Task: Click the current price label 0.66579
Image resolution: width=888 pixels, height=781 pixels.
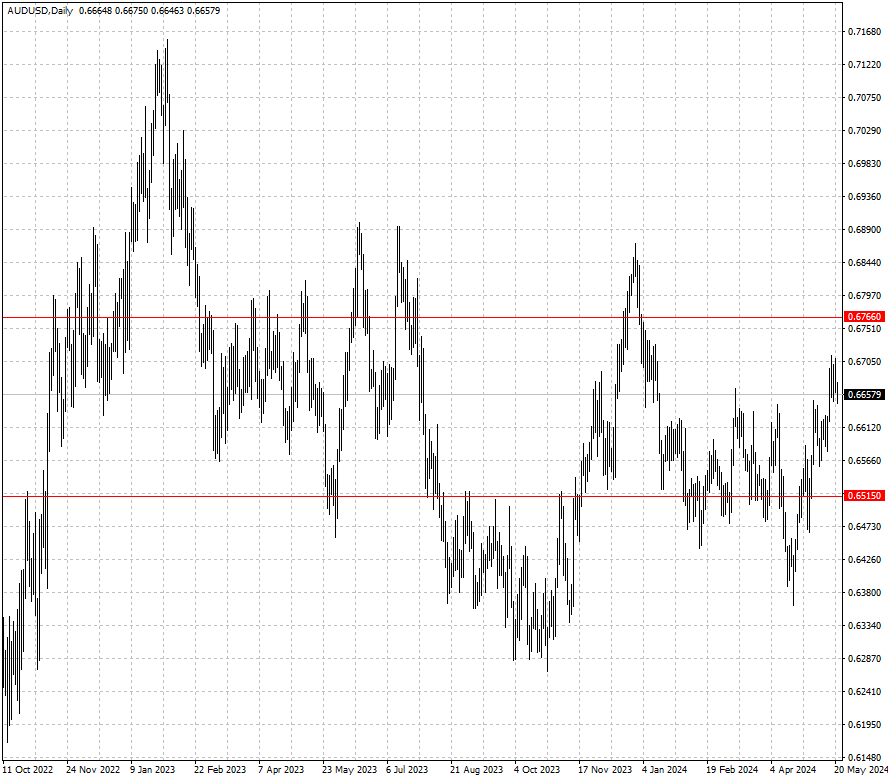Action: (x=864, y=395)
